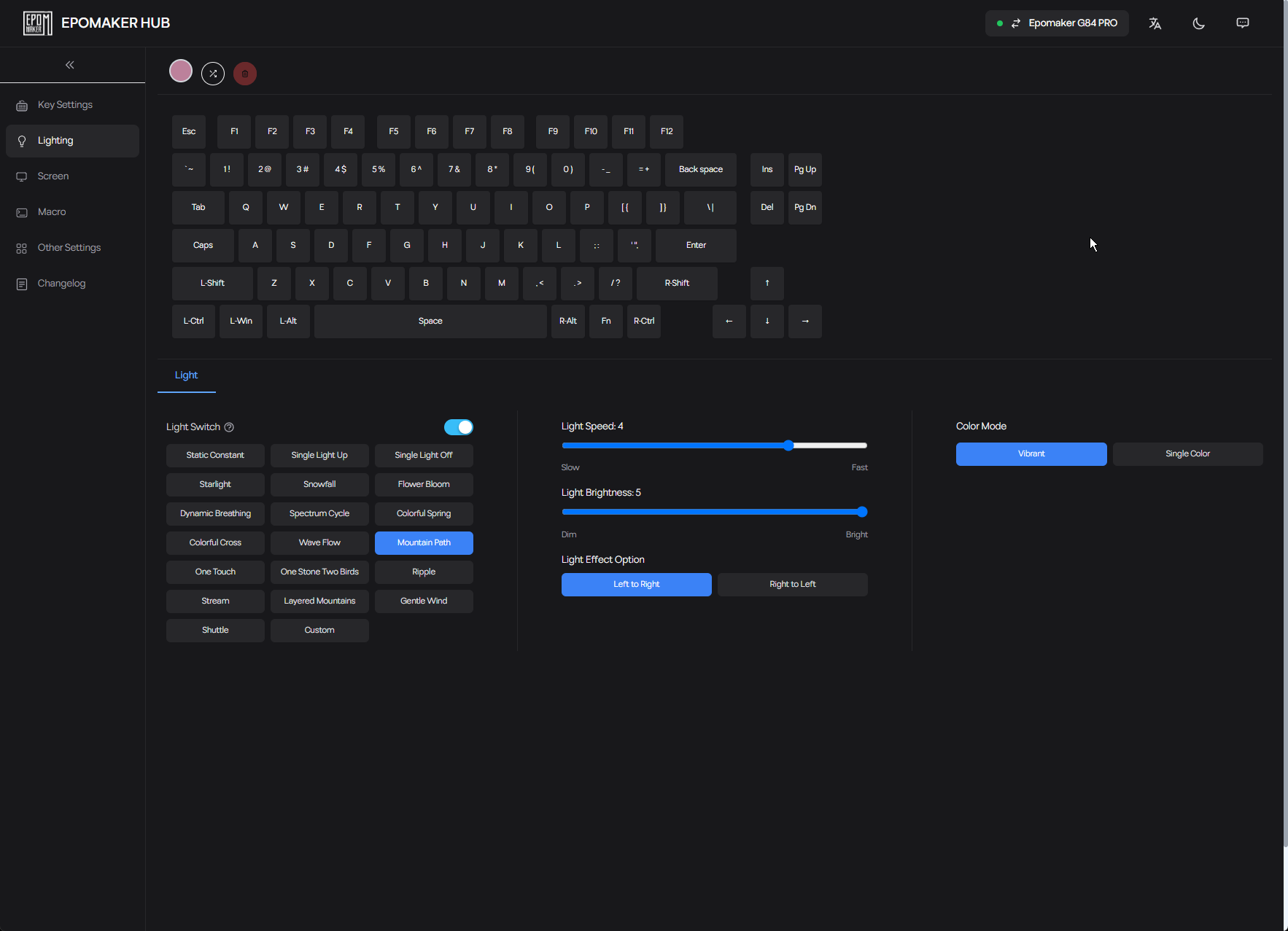View the Changelog page
Image resolution: width=1288 pixels, height=931 pixels.
click(x=72, y=284)
